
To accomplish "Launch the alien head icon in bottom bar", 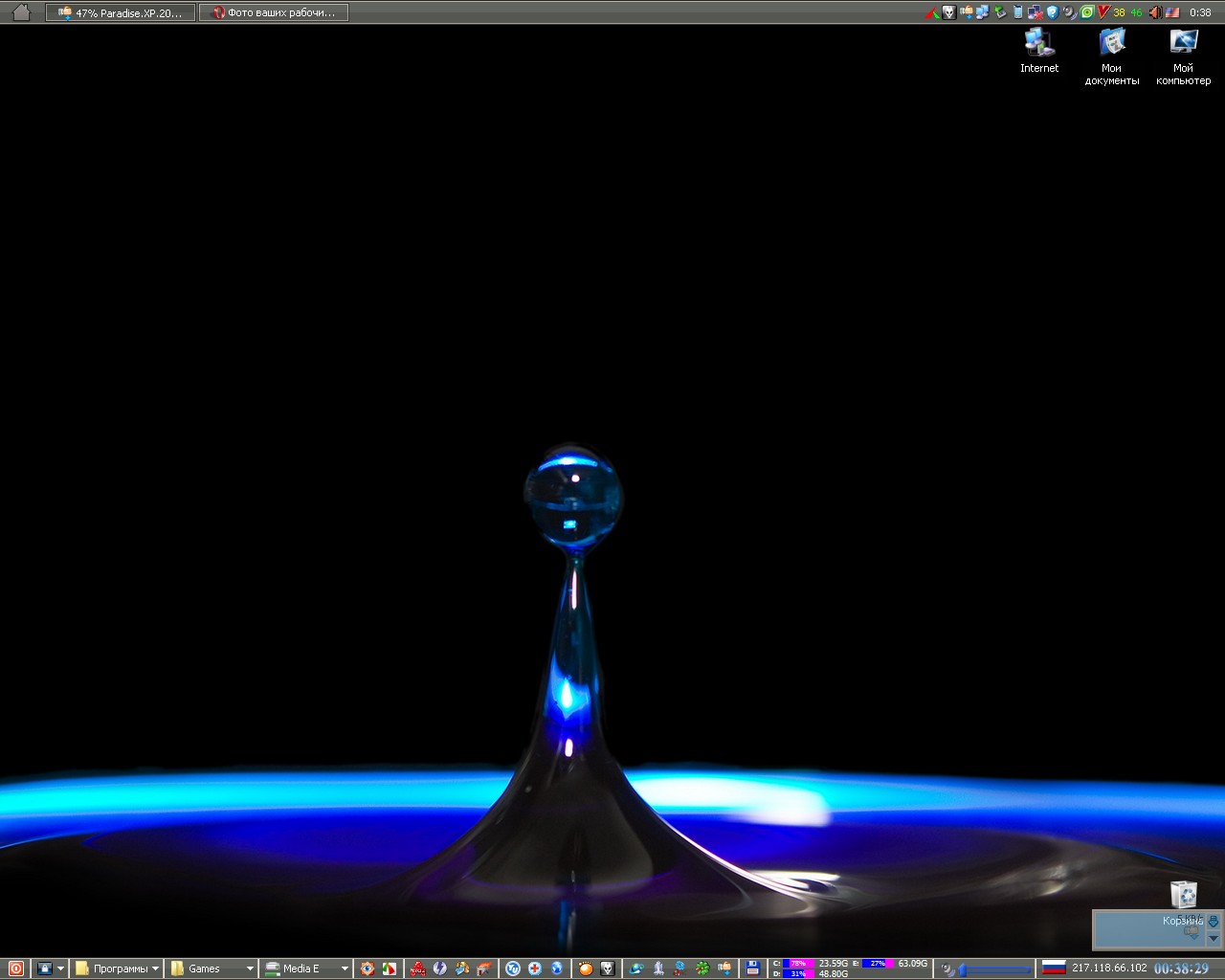I will pos(608,969).
